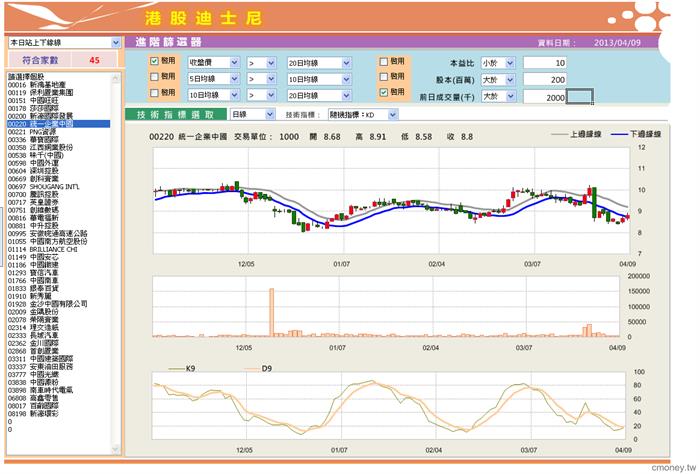Select stock 01055 in the list
Screen dimensions: 700x474
(x=58, y=241)
